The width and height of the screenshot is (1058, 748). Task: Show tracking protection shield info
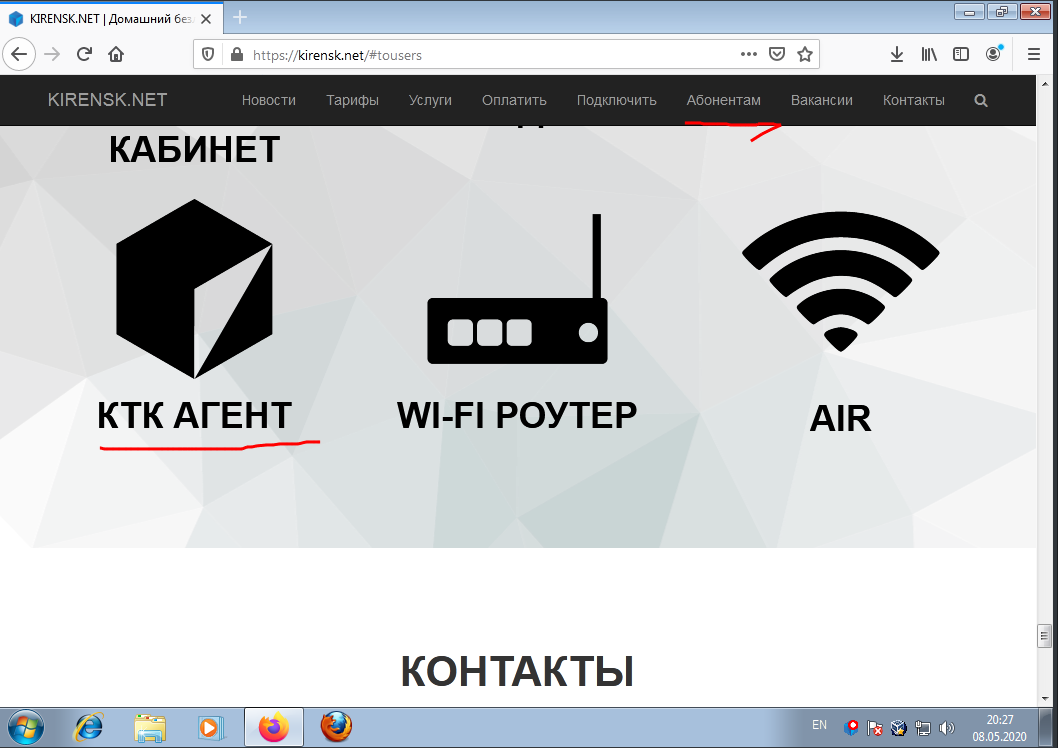[208, 55]
